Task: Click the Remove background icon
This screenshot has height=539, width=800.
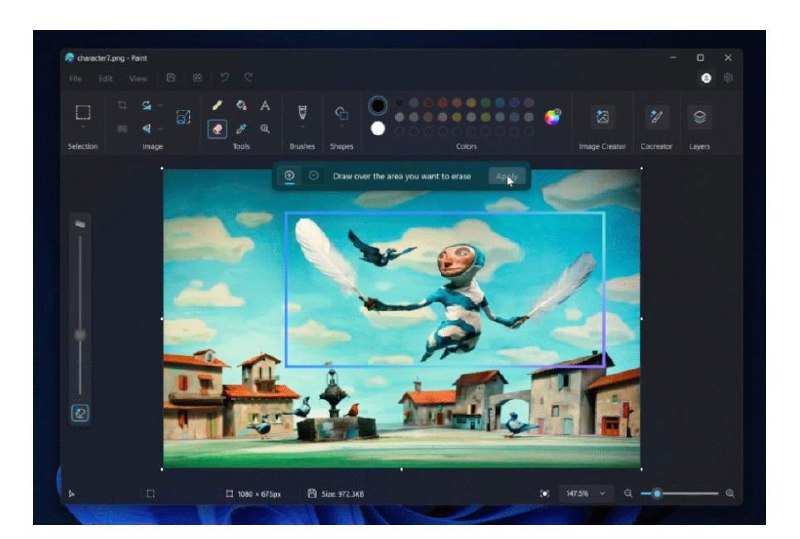Action: click(122, 129)
